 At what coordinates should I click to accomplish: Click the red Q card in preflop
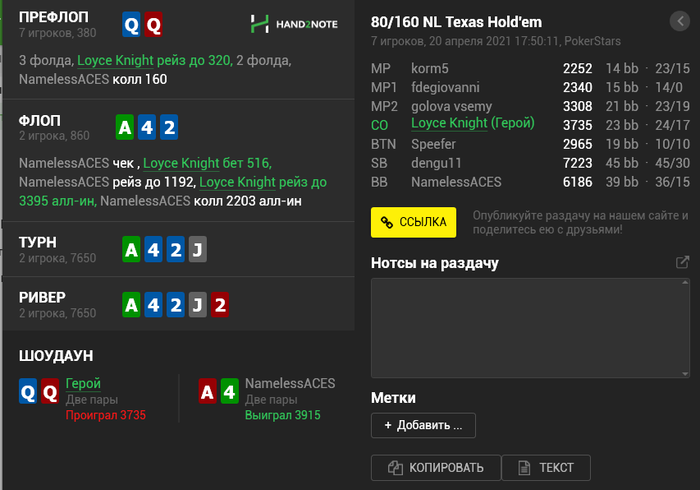point(153,25)
